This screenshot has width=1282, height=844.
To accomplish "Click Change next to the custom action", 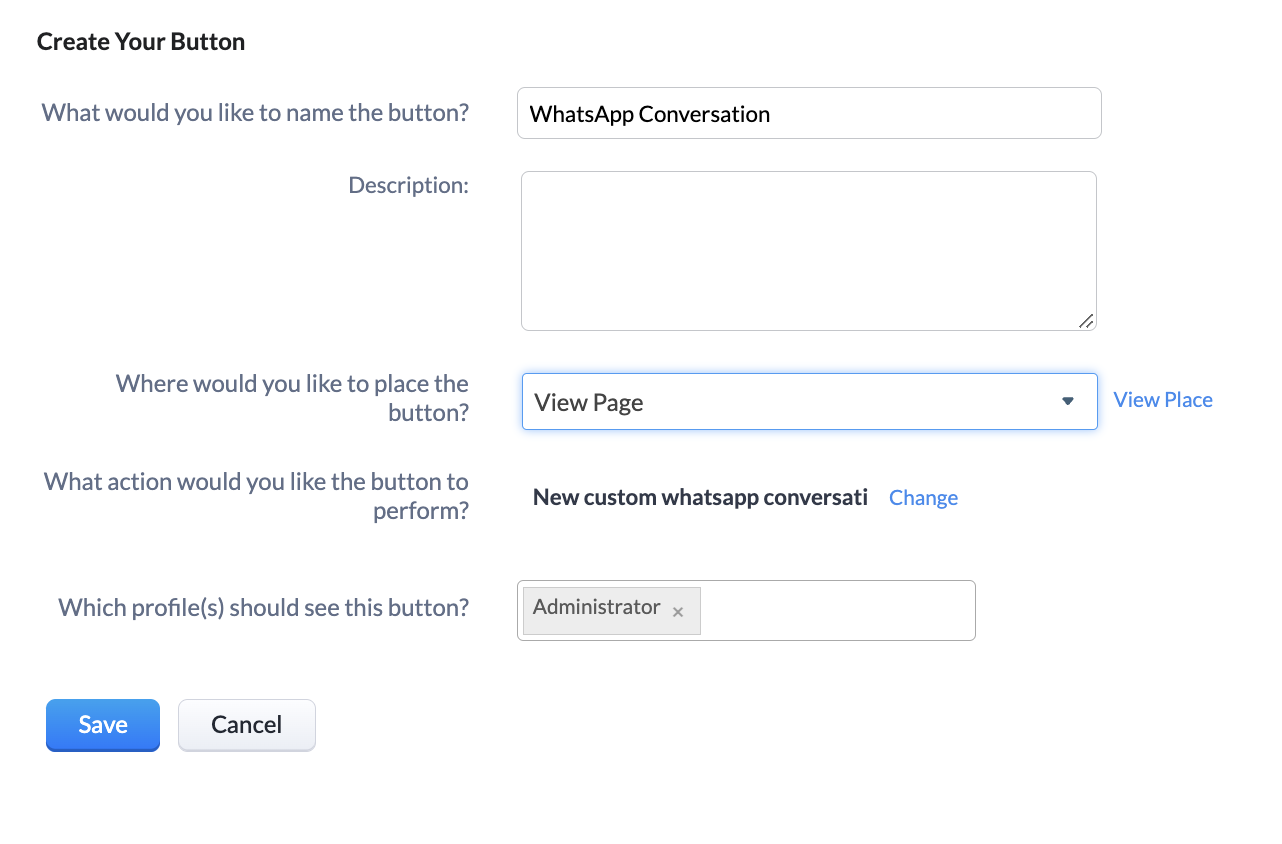I will click(x=923, y=498).
